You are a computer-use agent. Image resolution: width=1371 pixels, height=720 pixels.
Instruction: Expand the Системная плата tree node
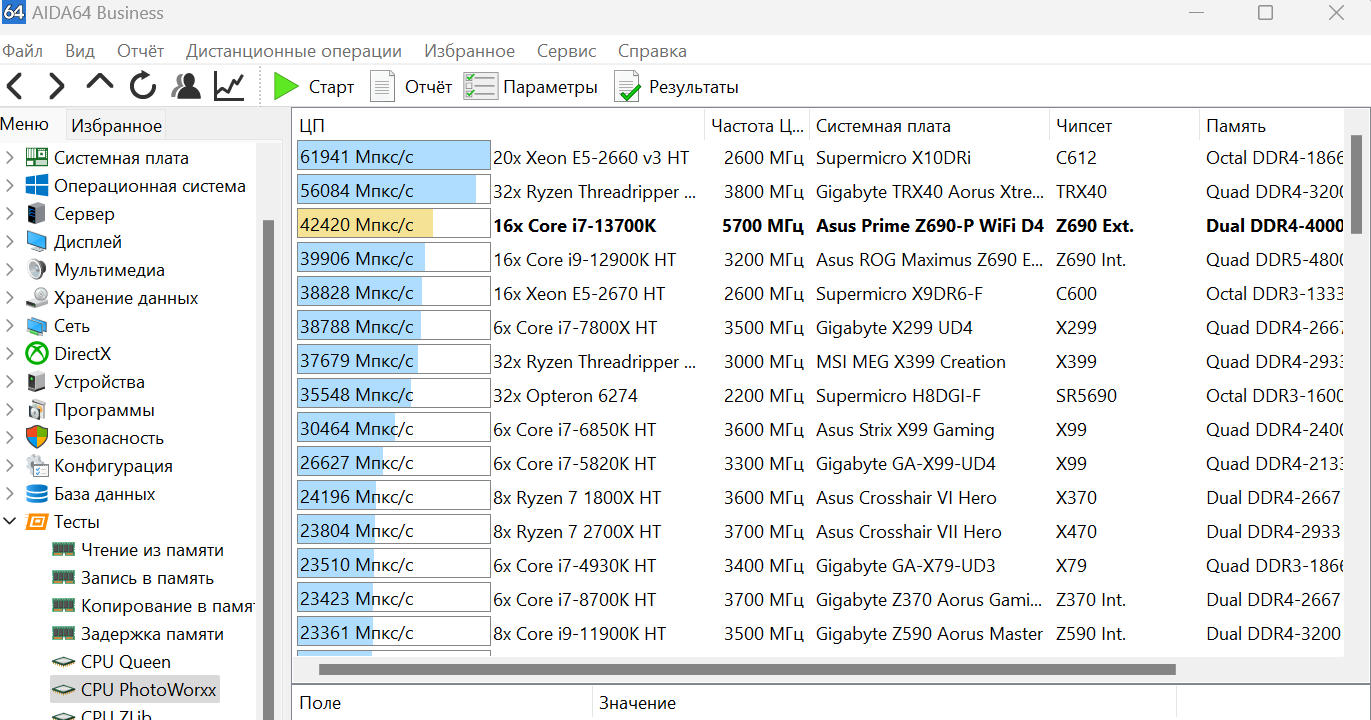10,157
